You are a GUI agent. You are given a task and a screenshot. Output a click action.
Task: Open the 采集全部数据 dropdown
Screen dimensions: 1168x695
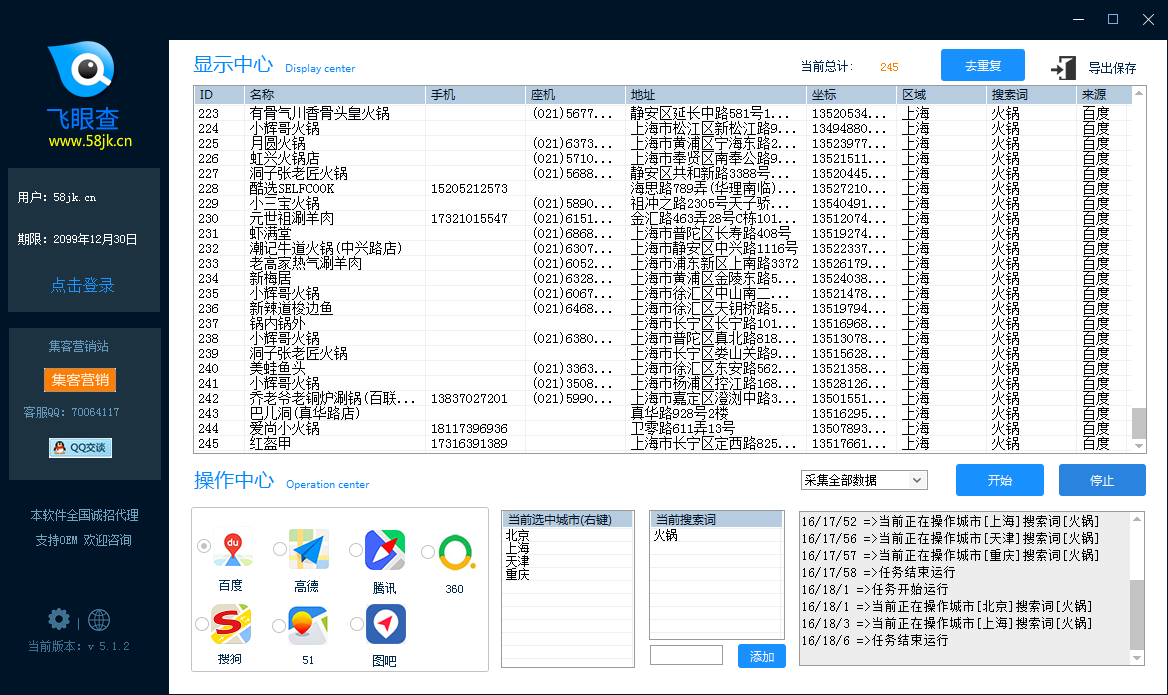(x=864, y=480)
